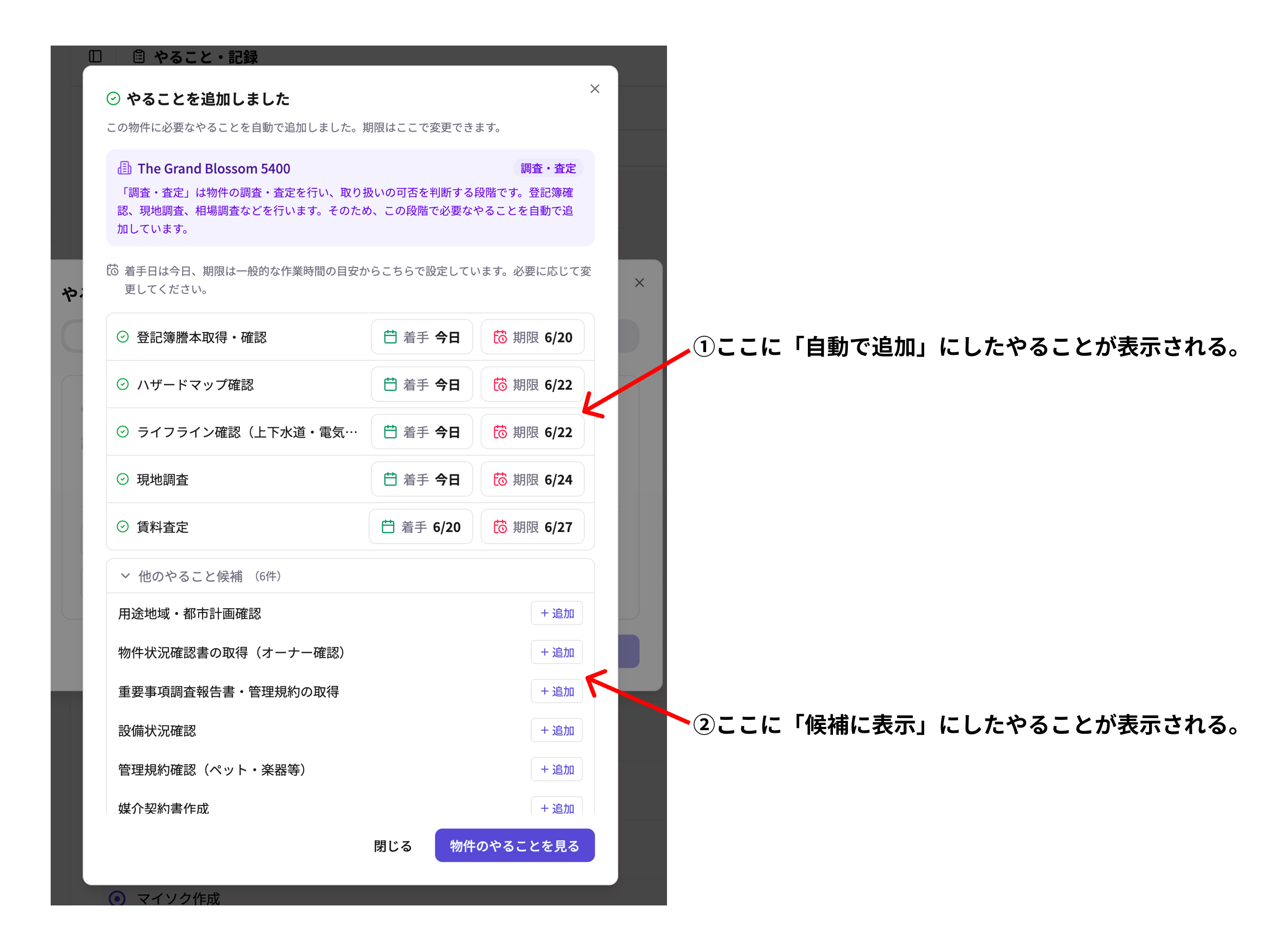
Task: Open 着手 今日 date picker for 登記簿謄本取得・確認
Action: pyautogui.click(x=422, y=337)
